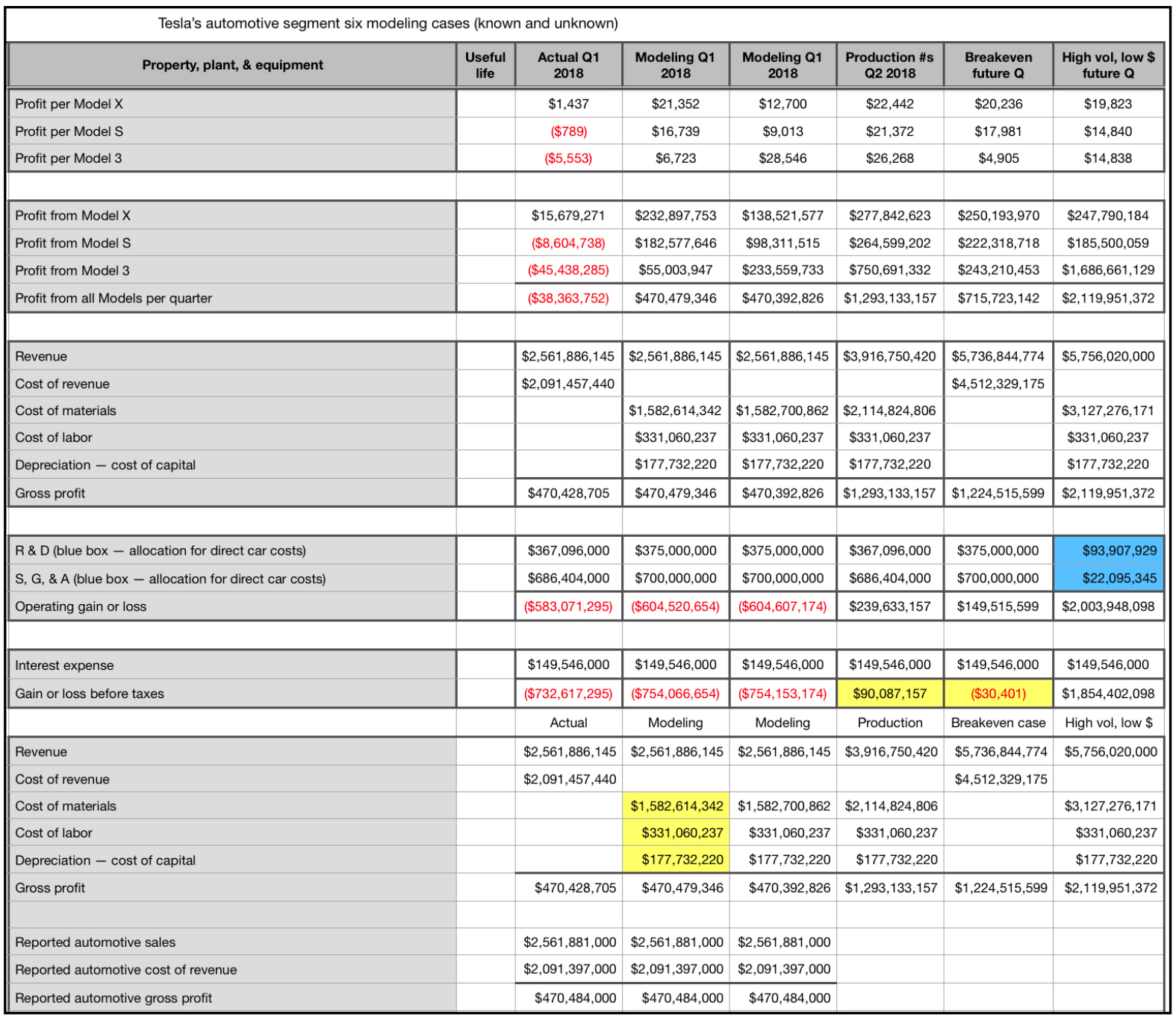Select the "Actual Q1 2018" column header

click(x=568, y=65)
